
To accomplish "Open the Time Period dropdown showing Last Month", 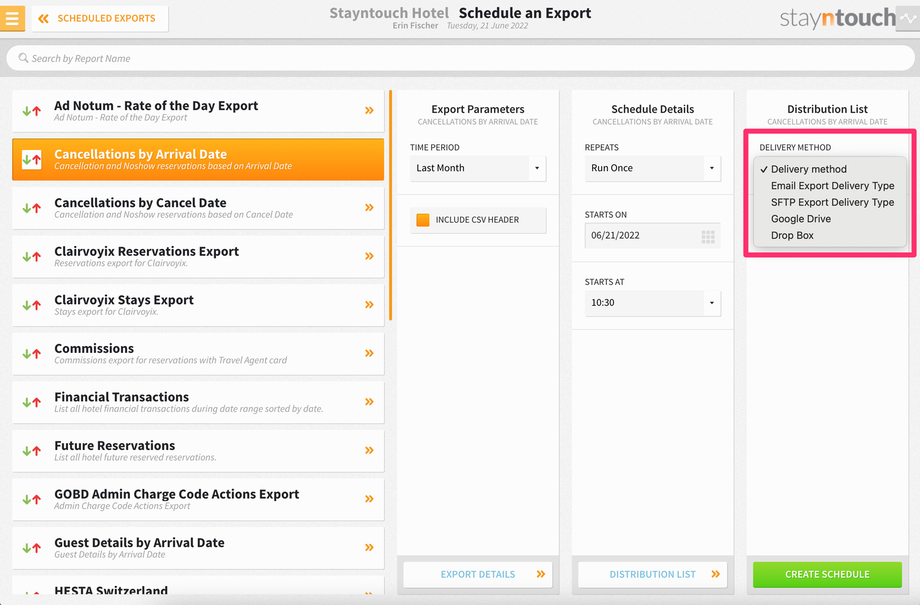I will click(x=478, y=168).
